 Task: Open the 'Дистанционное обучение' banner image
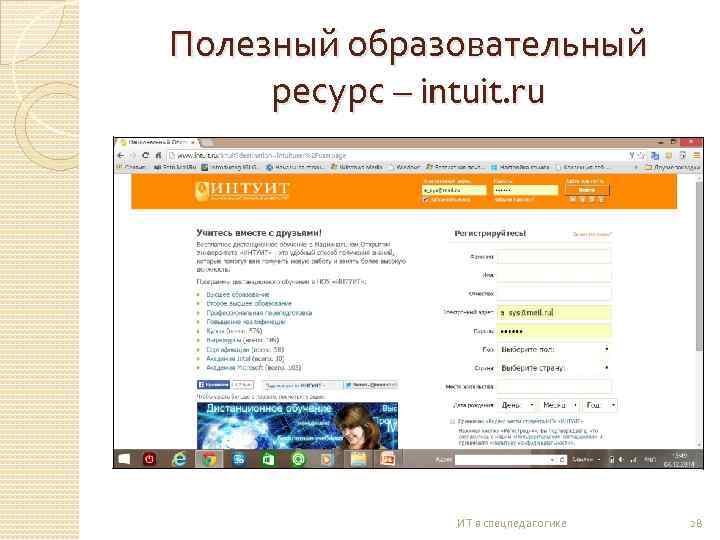pyautogui.click(x=297, y=426)
